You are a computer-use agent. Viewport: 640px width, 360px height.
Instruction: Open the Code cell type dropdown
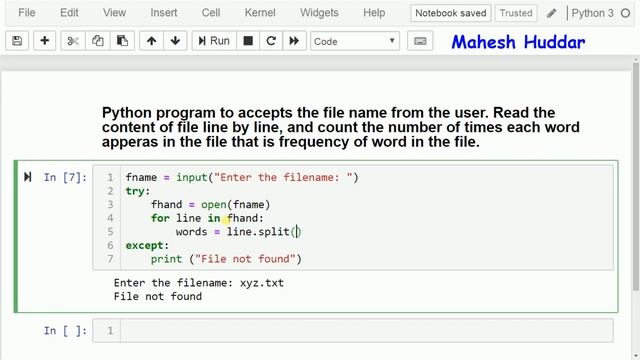pos(355,41)
